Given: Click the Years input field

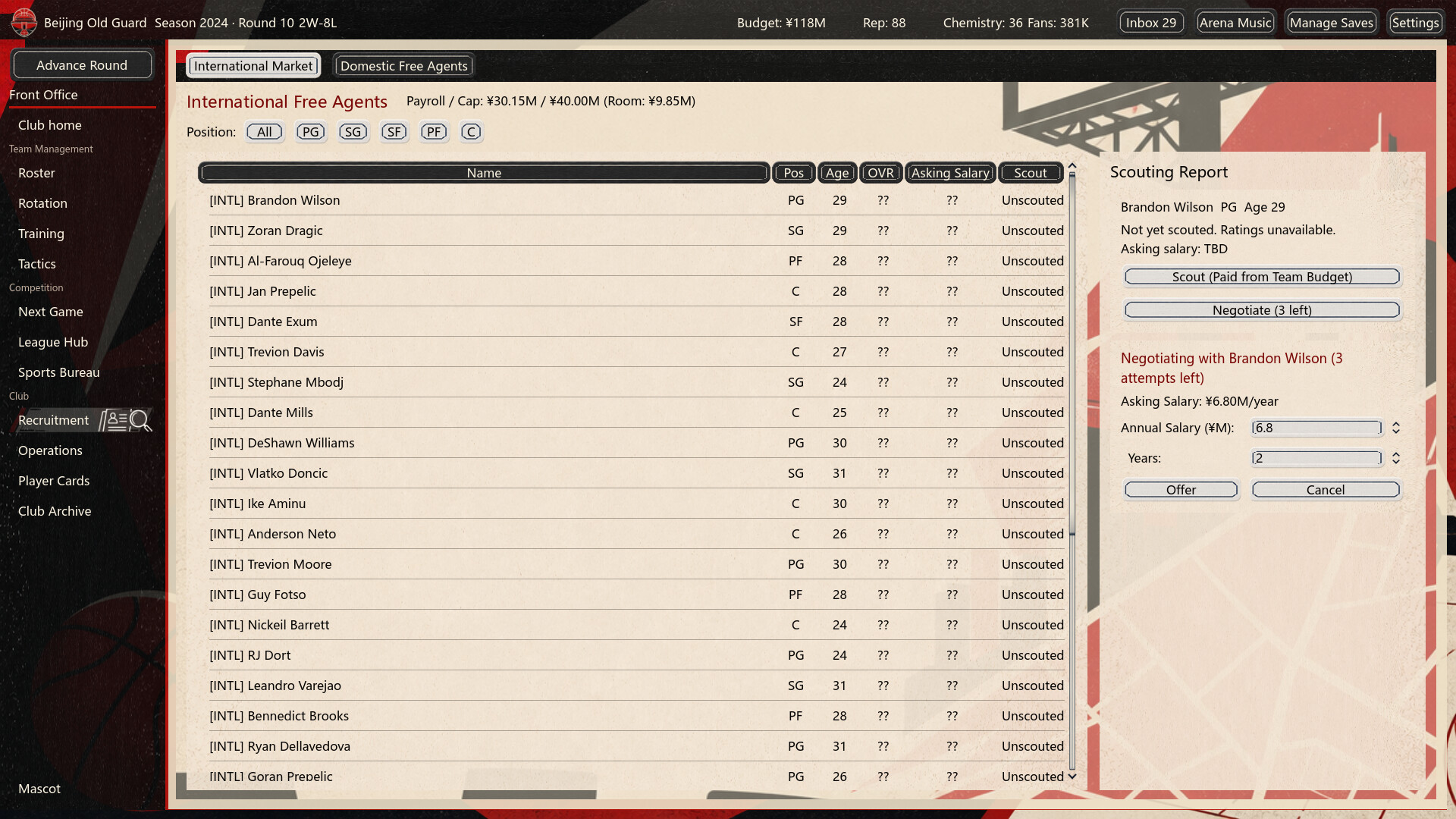Looking at the screenshot, I should [1316, 458].
